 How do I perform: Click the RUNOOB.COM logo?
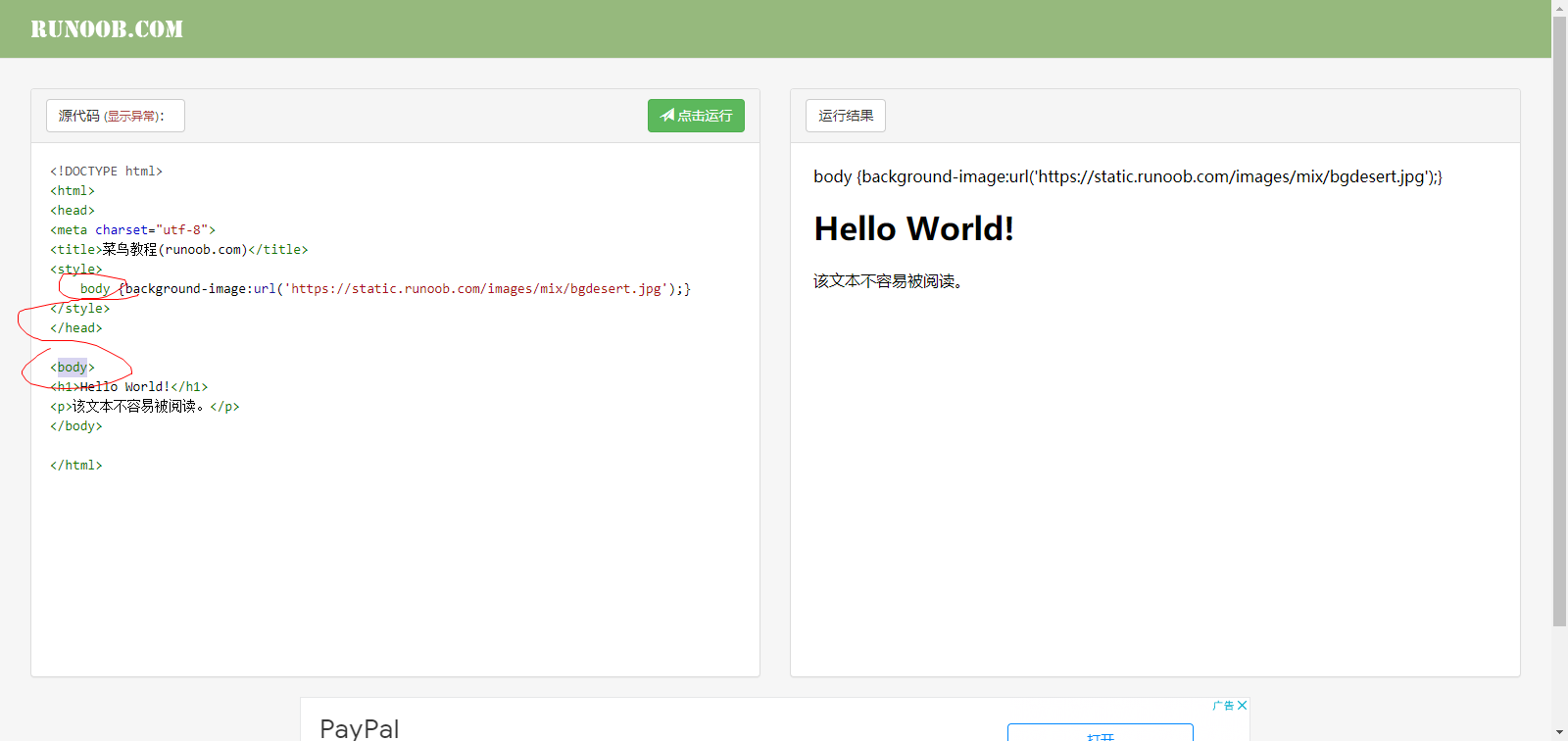[x=107, y=29]
